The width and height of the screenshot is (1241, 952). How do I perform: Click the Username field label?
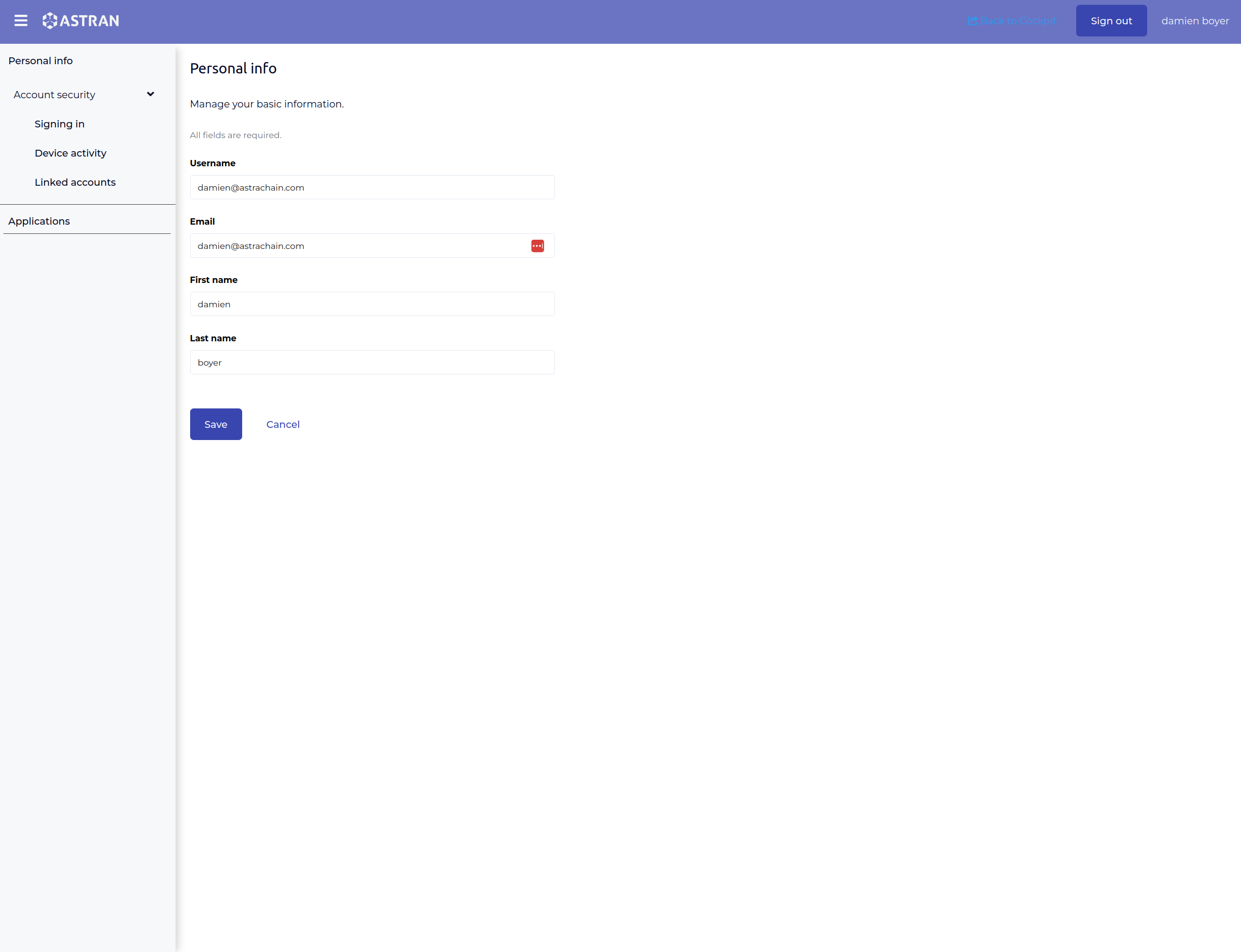point(213,163)
